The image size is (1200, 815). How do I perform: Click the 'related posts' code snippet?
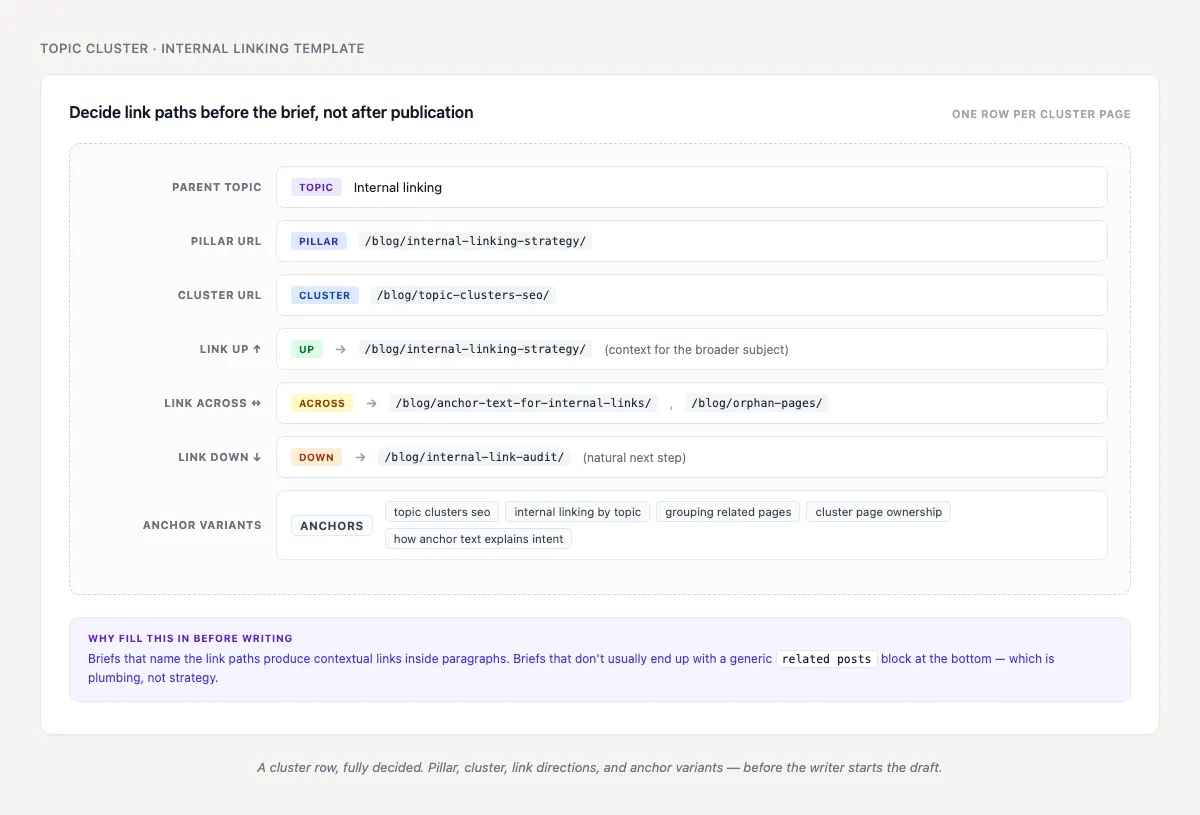pyautogui.click(x=827, y=659)
